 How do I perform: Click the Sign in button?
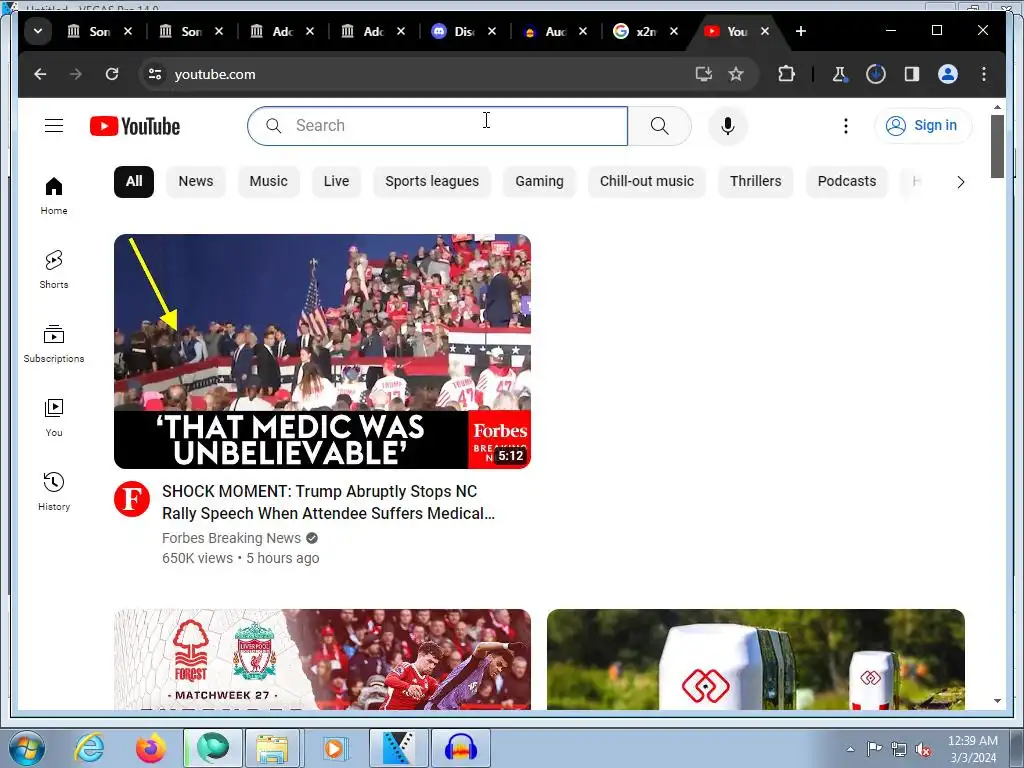click(x=922, y=125)
